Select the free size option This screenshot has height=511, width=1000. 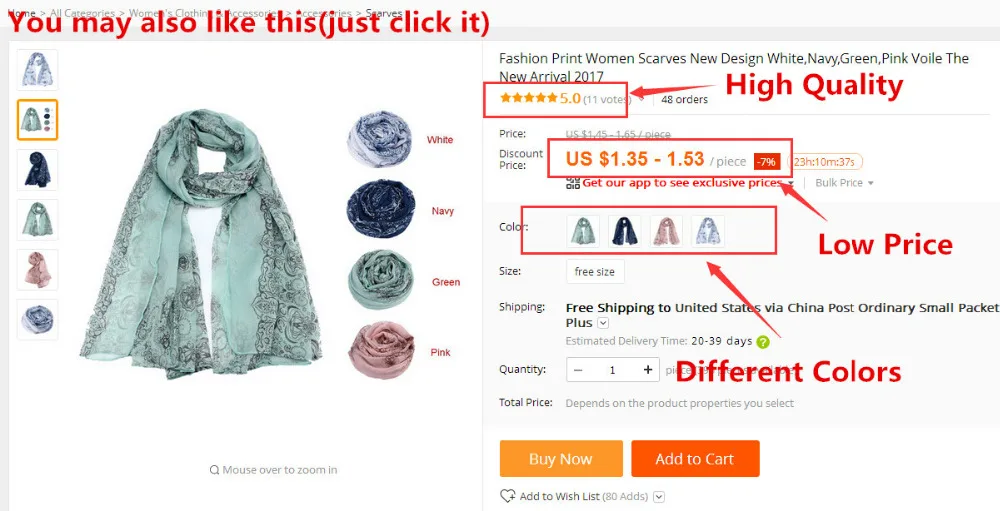(594, 272)
